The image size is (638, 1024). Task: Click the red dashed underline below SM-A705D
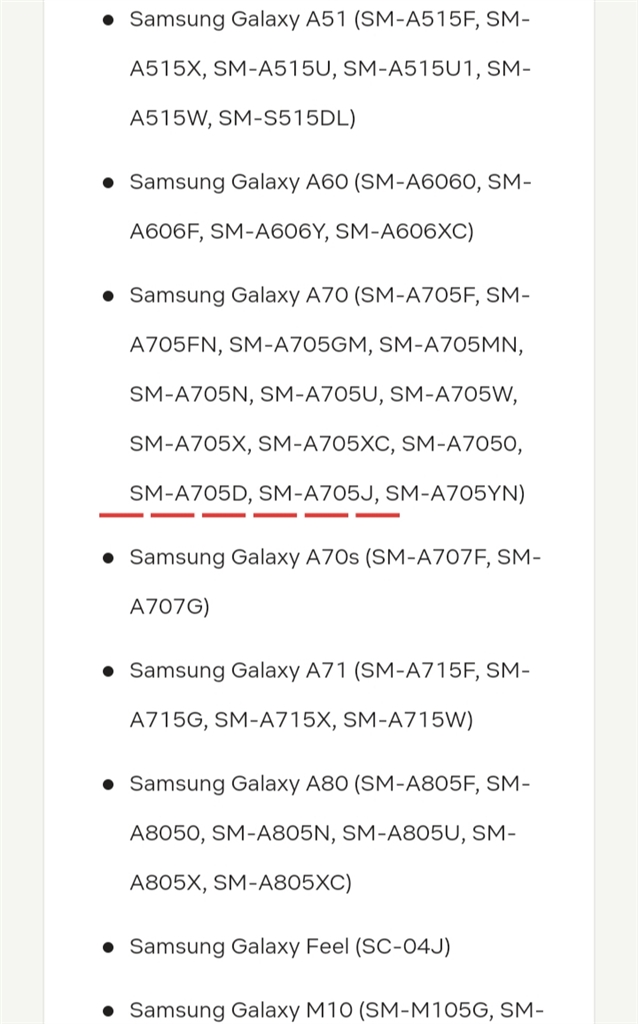(172, 515)
